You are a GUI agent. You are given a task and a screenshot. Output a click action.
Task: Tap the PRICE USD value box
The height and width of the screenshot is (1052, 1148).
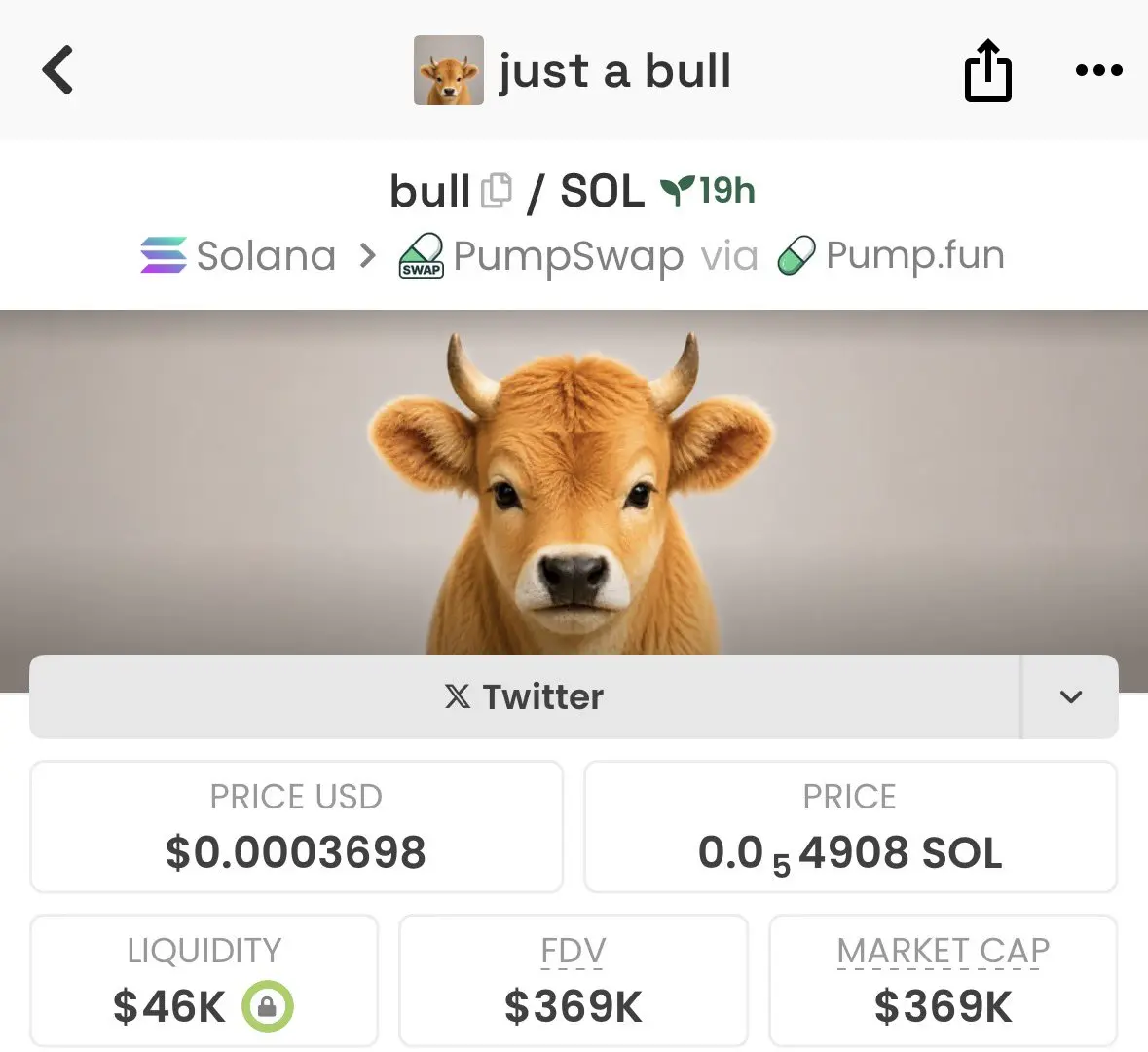click(297, 827)
